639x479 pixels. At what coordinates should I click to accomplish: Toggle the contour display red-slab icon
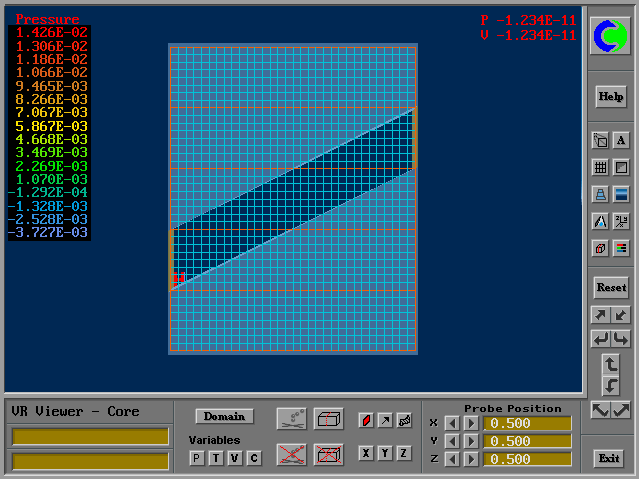(366, 421)
